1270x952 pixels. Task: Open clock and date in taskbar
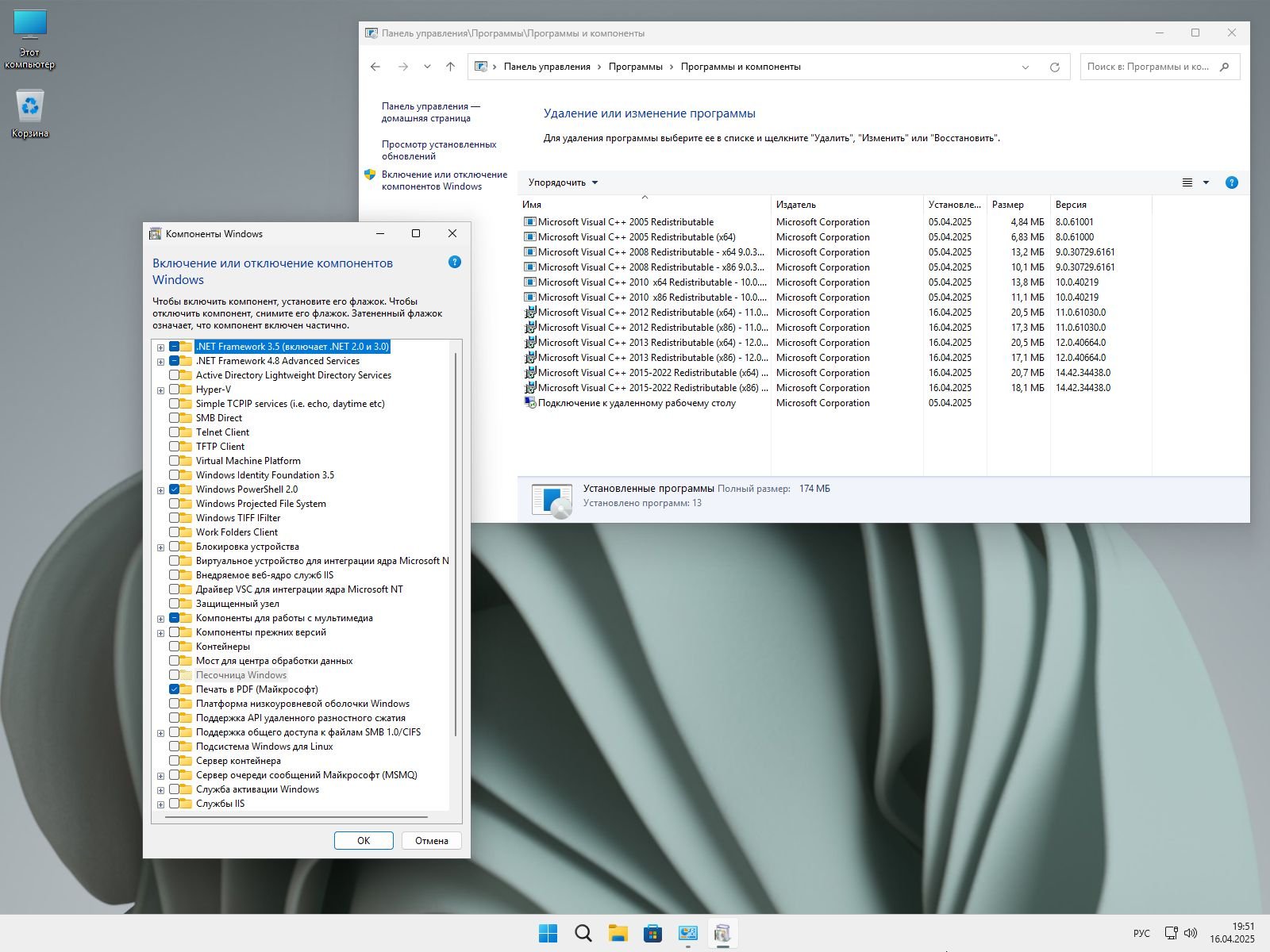tap(1232, 933)
